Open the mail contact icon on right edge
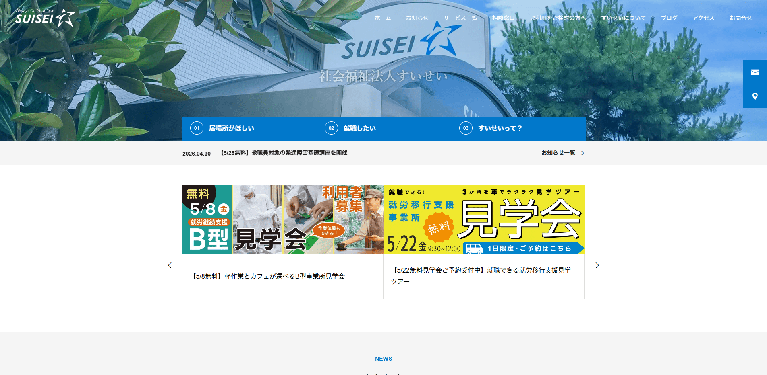Image resolution: width=767 pixels, height=375 pixels. click(x=755, y=72)
